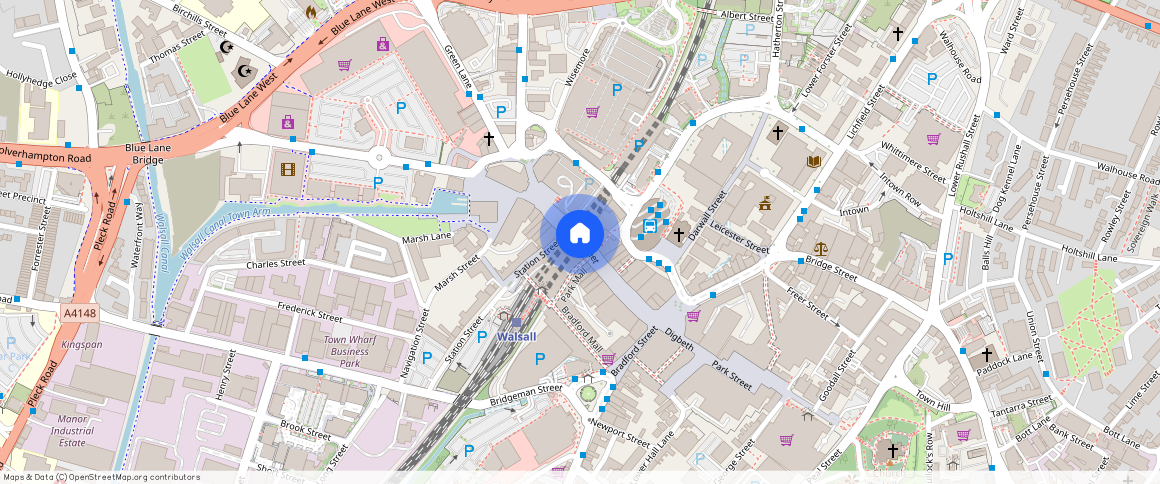Click the bus station icon beside home marker
1160x484 pixels.
click(650, 225)
